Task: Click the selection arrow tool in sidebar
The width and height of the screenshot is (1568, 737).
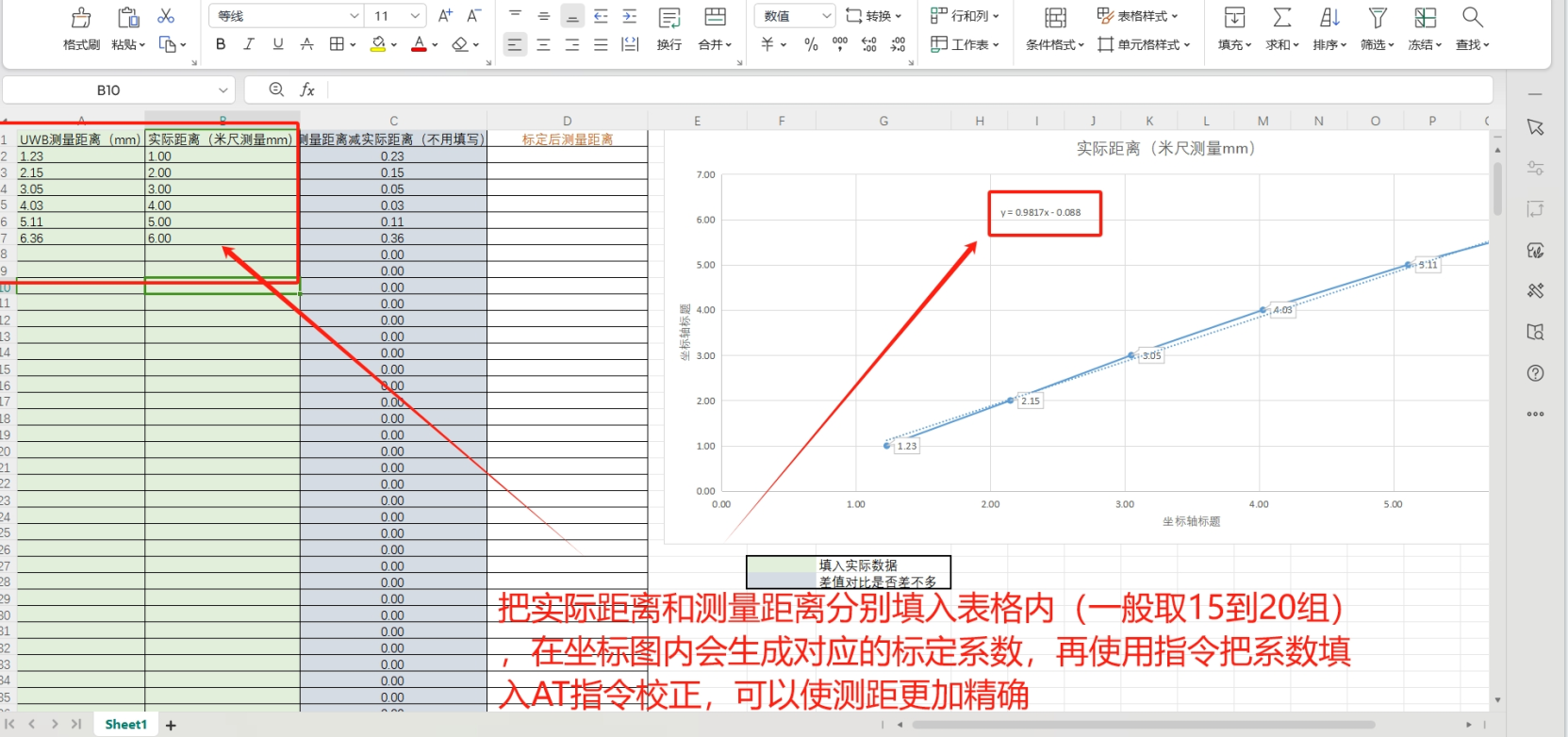Action: (1535, 127)
